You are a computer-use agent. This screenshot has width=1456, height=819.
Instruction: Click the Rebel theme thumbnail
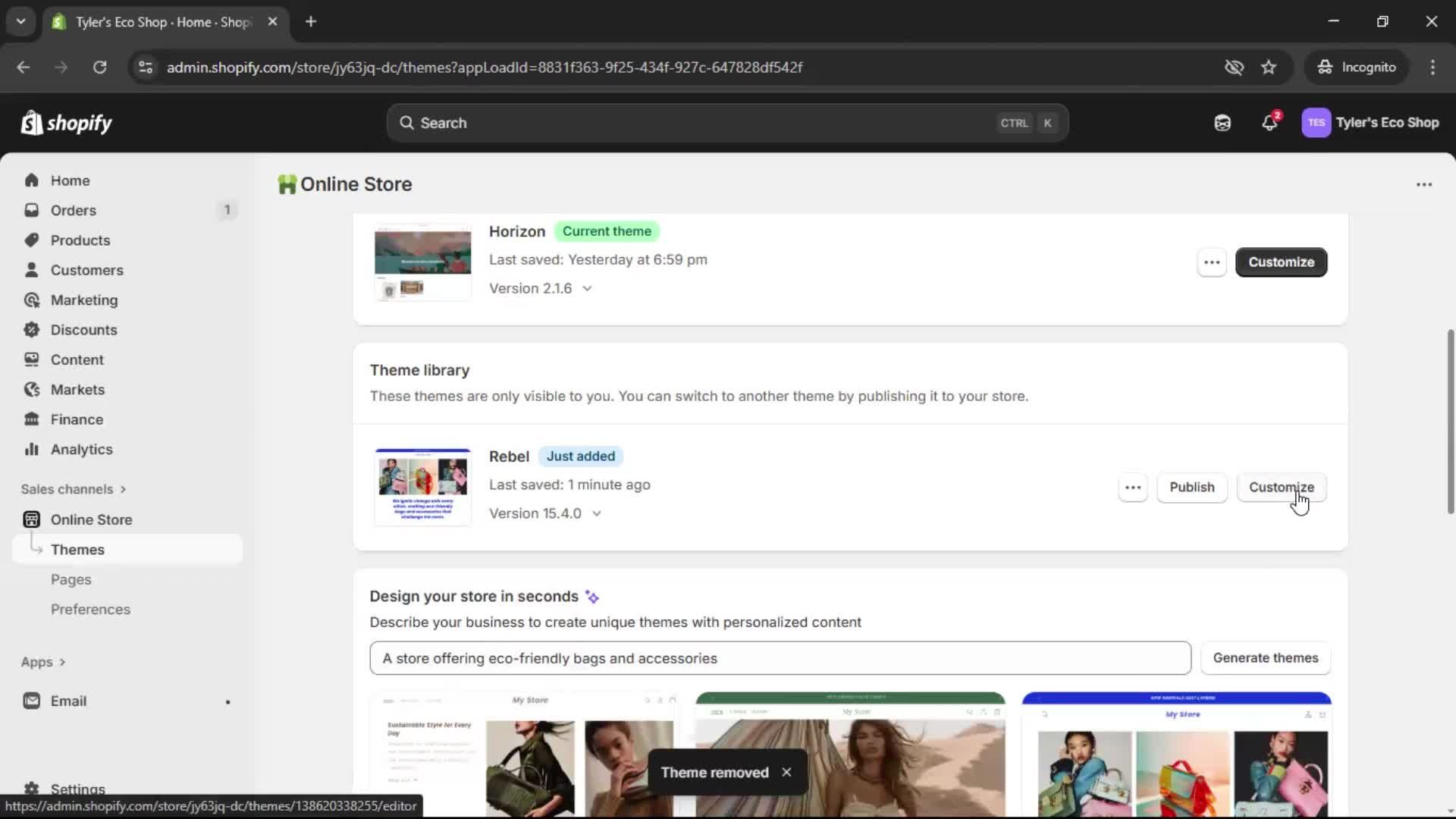[x=422, y=486]
